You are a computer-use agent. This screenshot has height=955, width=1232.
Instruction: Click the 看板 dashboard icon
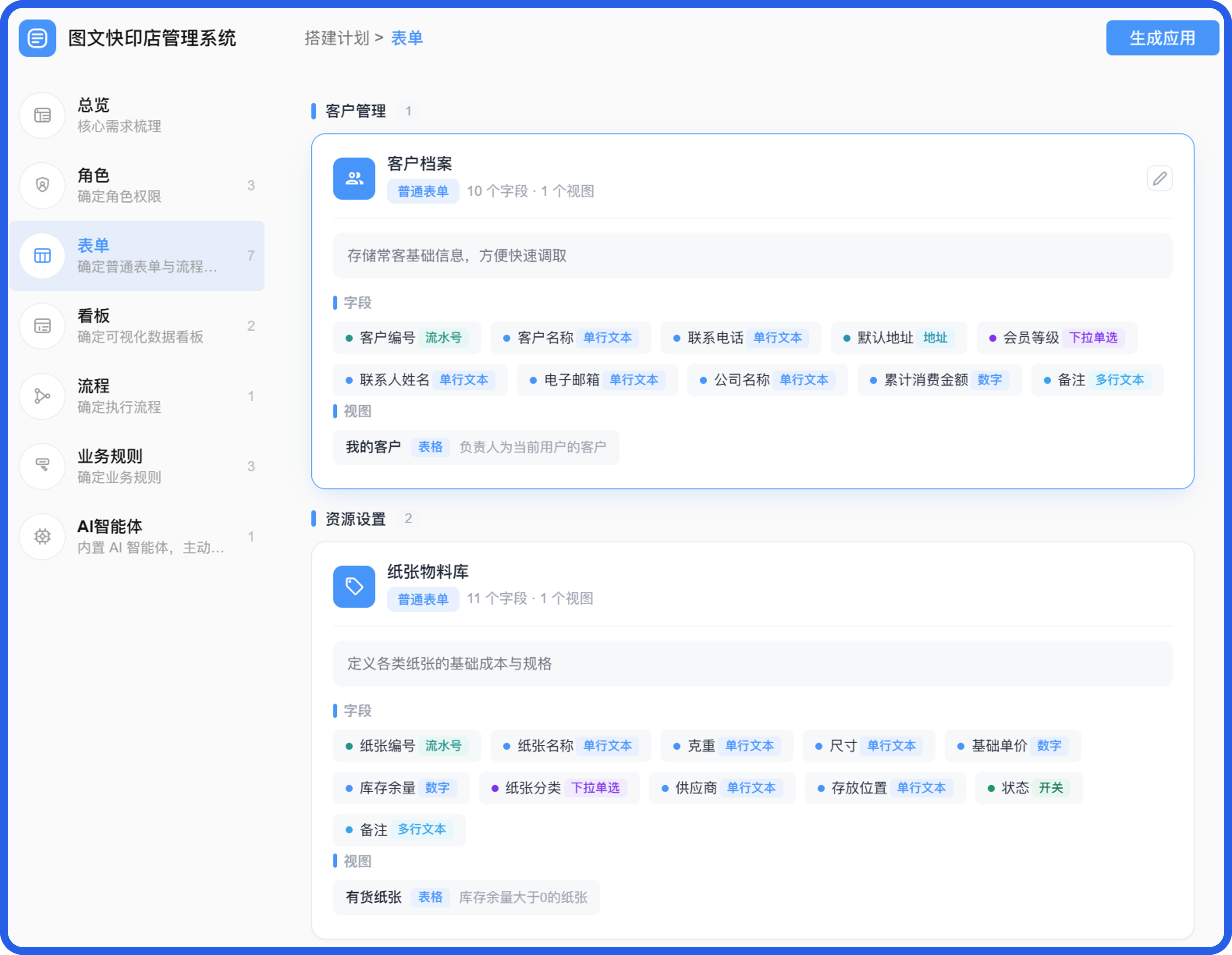42,325
